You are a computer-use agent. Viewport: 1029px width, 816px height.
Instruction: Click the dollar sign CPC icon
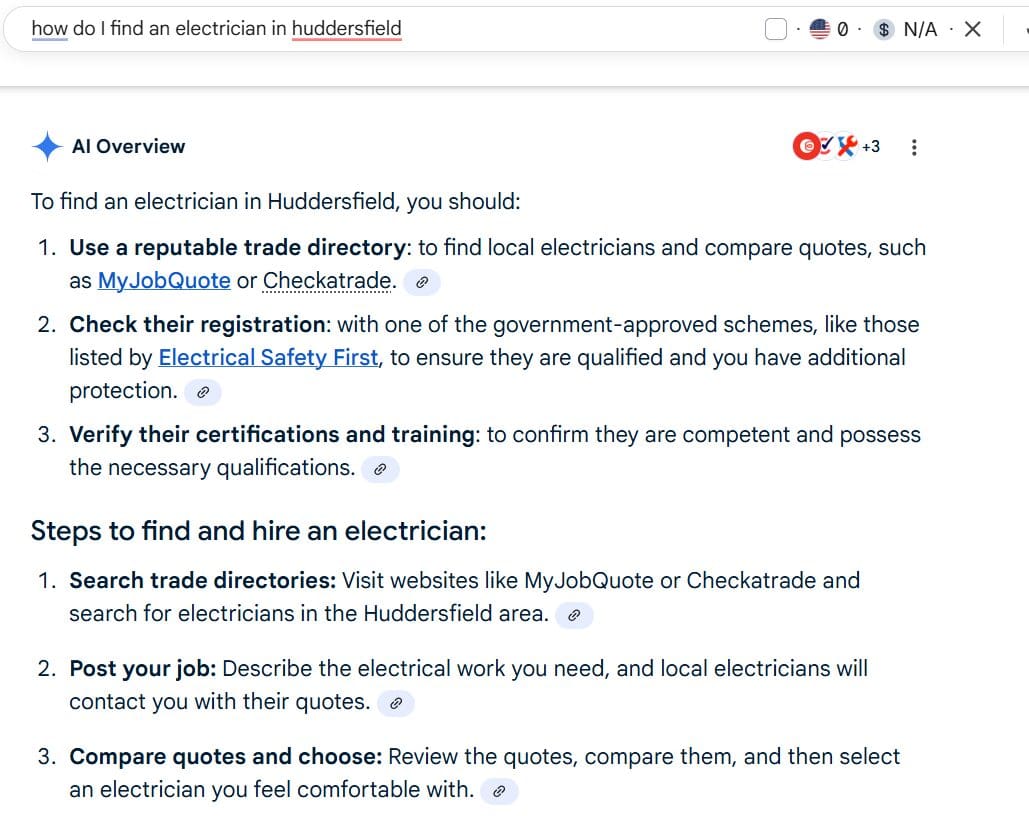pyautogui.click(x=883, y=30)
